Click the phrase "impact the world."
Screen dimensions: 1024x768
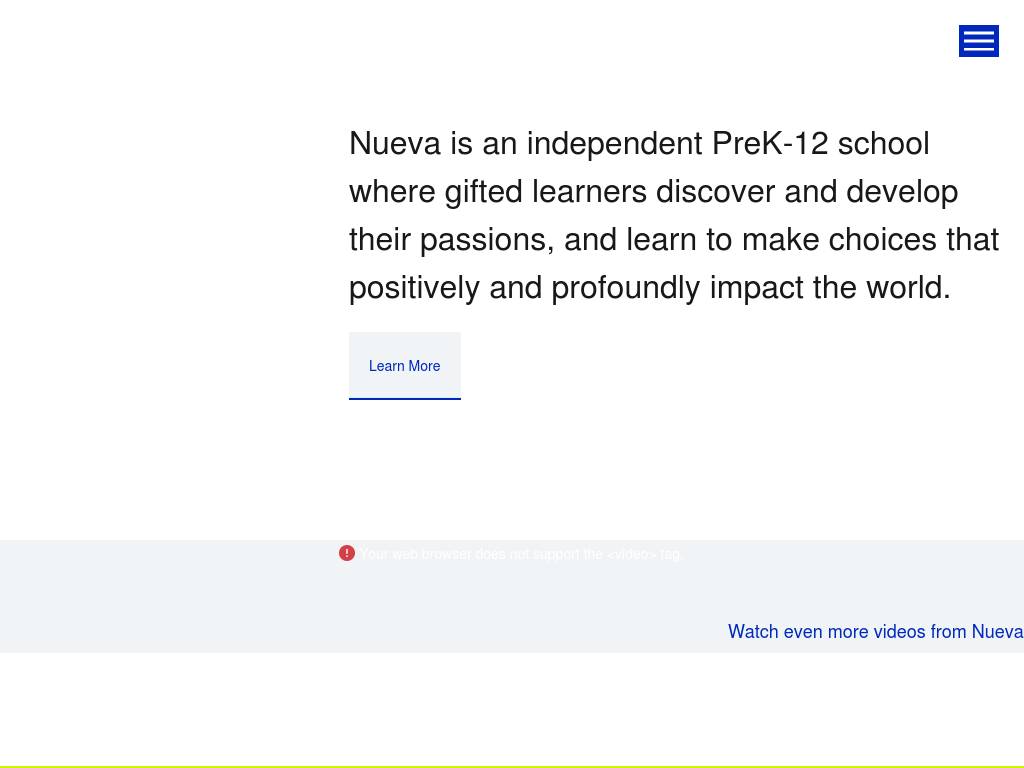tap(830, 287)
